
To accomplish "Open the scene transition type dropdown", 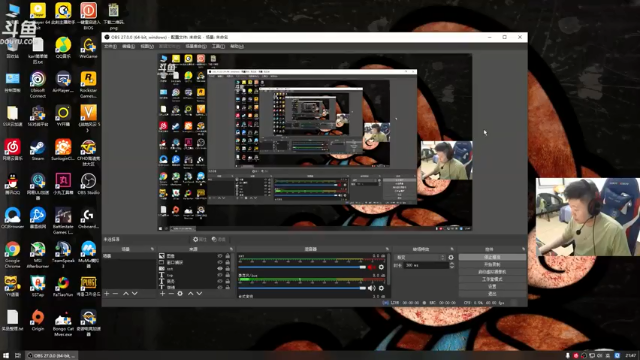I will click(x=420, y=258).
